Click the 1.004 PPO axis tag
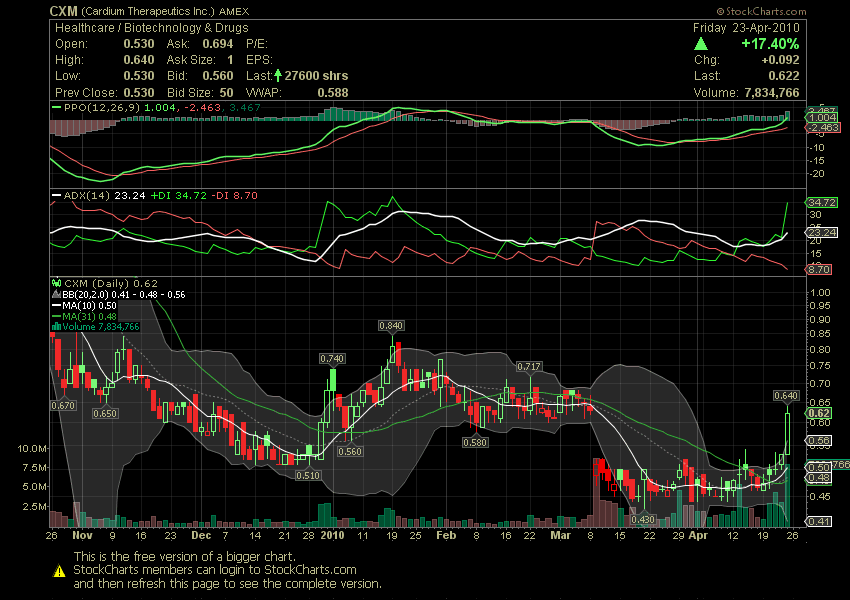Image resolution: width=850 pixels, height=600 pixels. tap(822, 118)
